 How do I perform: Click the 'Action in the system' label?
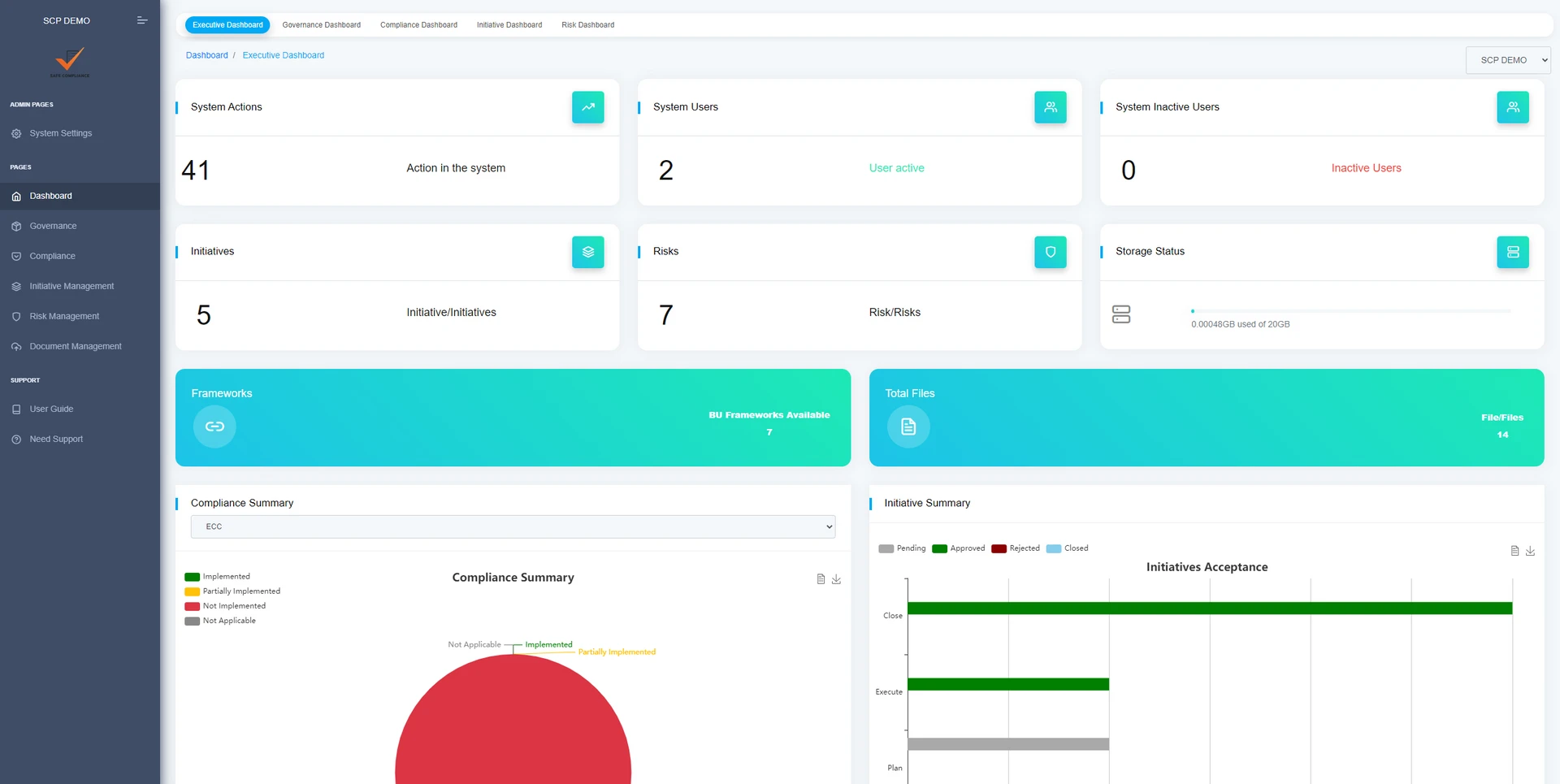[456, 168]
